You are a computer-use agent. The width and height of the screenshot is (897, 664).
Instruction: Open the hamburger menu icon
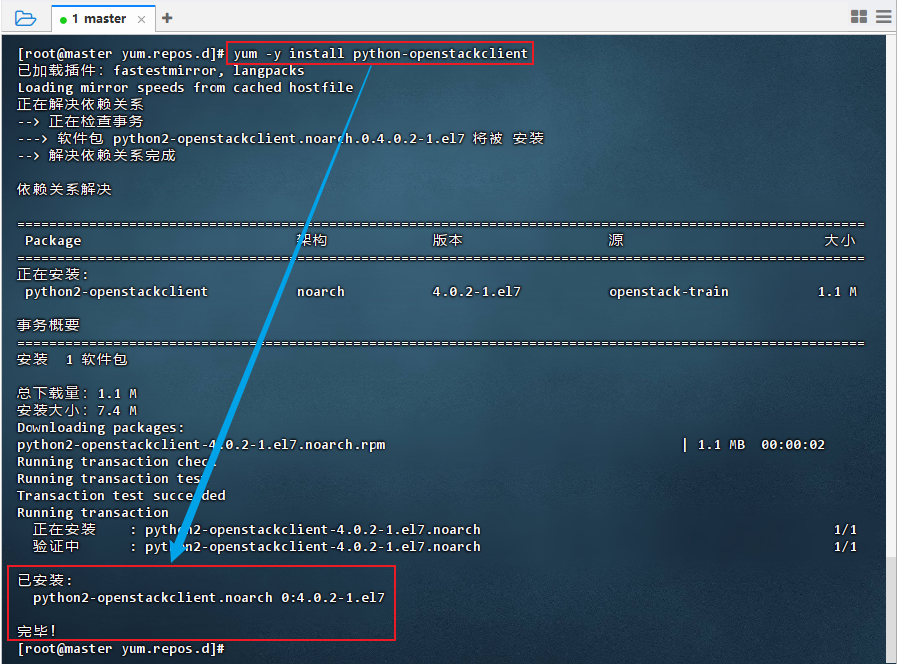coord(884,17)
